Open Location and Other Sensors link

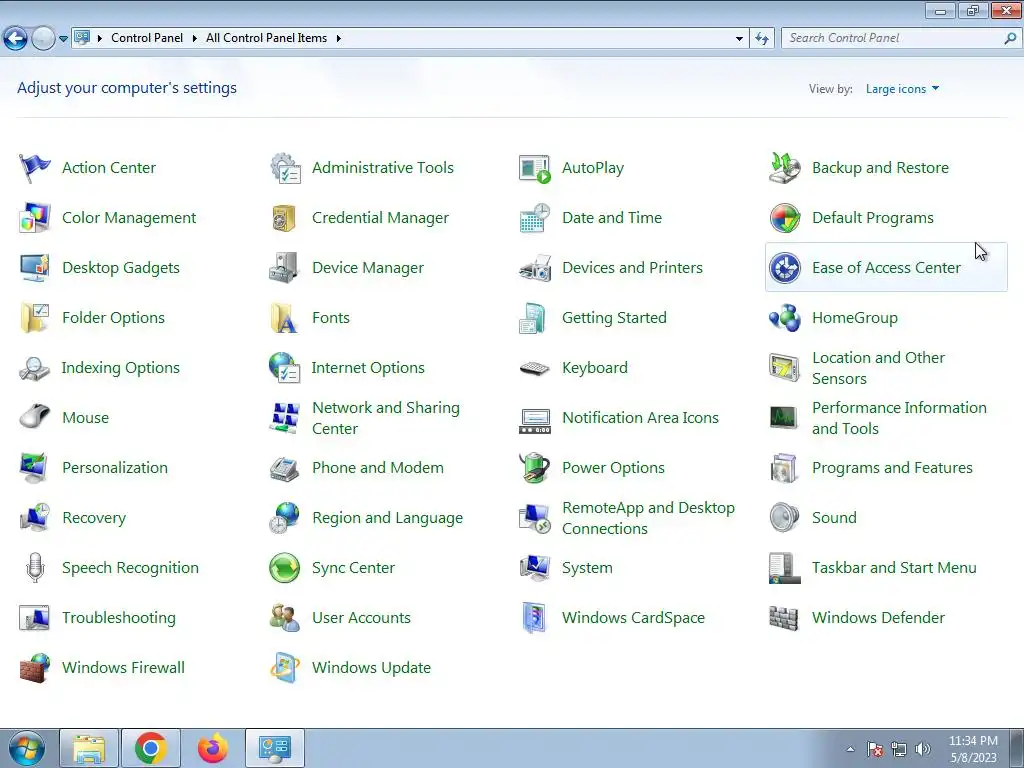pos(878,368)
